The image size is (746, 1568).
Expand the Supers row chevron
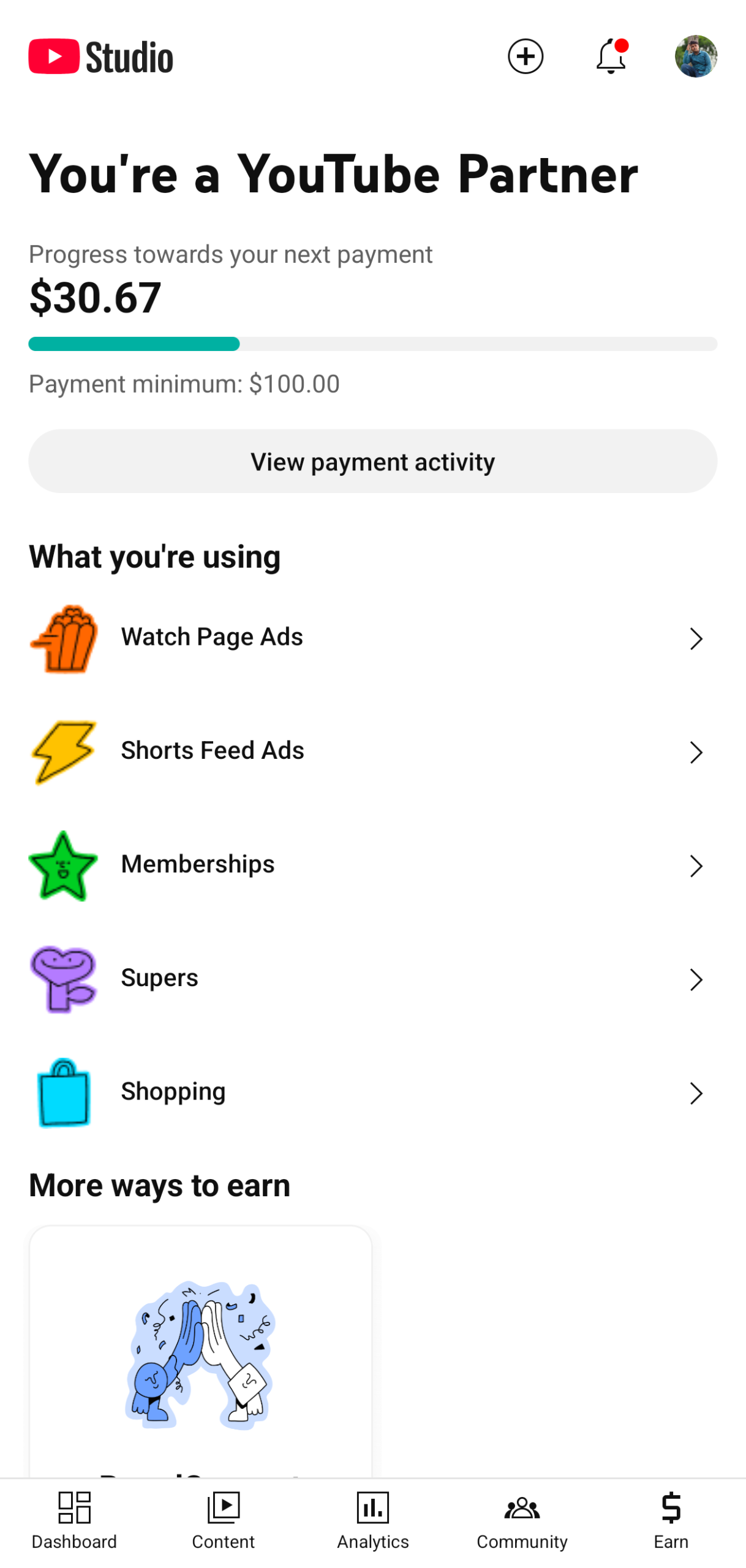coord(696,979)
